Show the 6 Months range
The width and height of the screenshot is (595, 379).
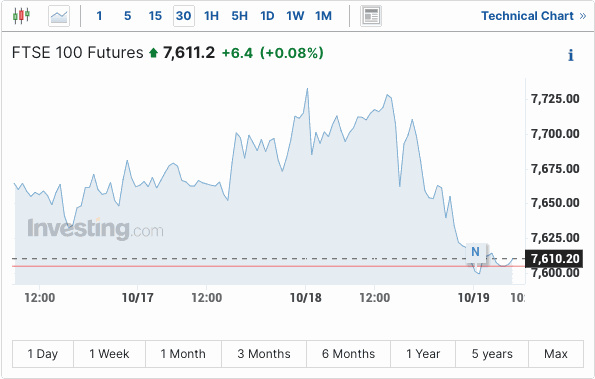coord(348,354)
